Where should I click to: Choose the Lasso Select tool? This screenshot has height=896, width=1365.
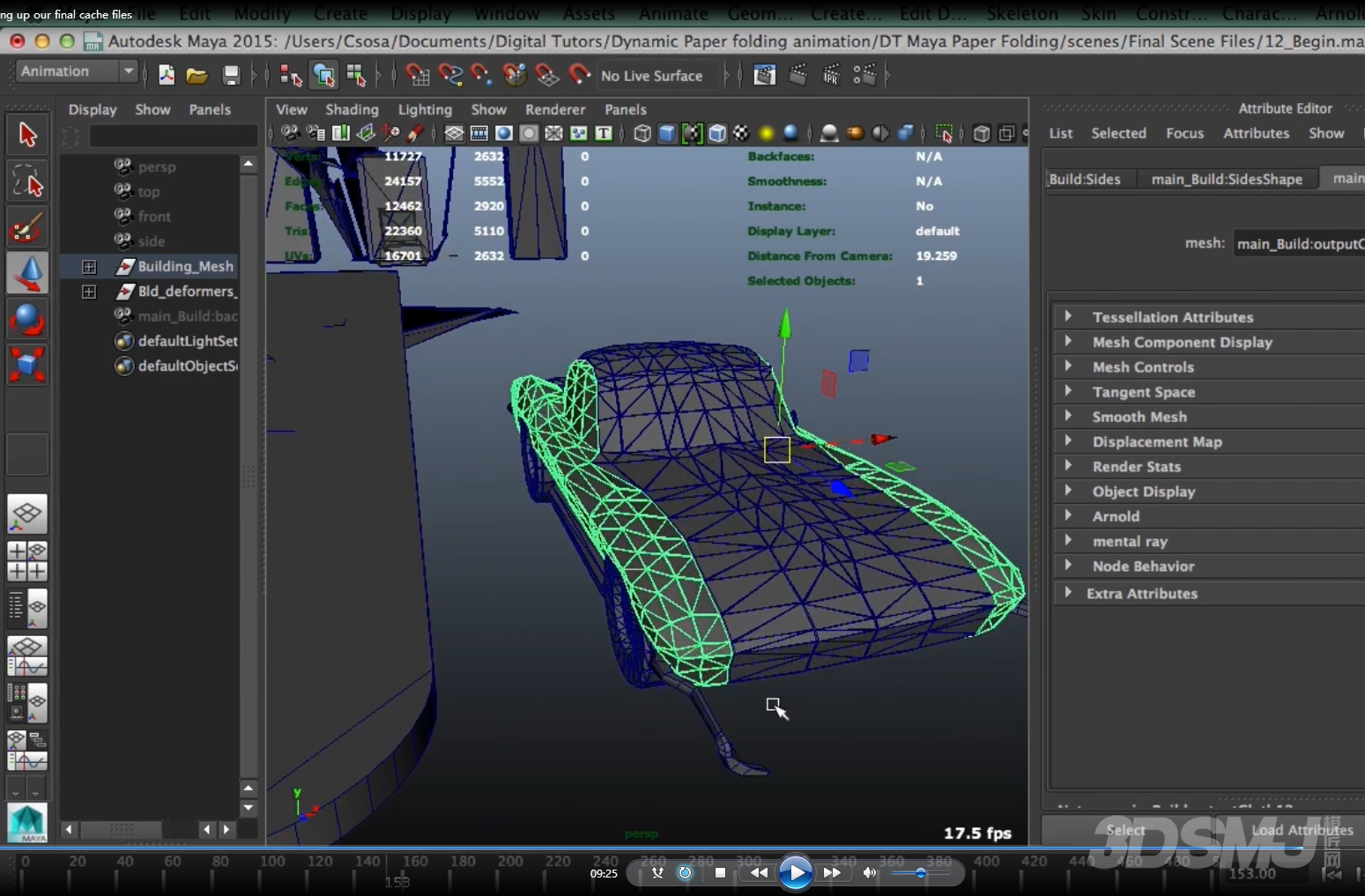(x=27, y=181)
